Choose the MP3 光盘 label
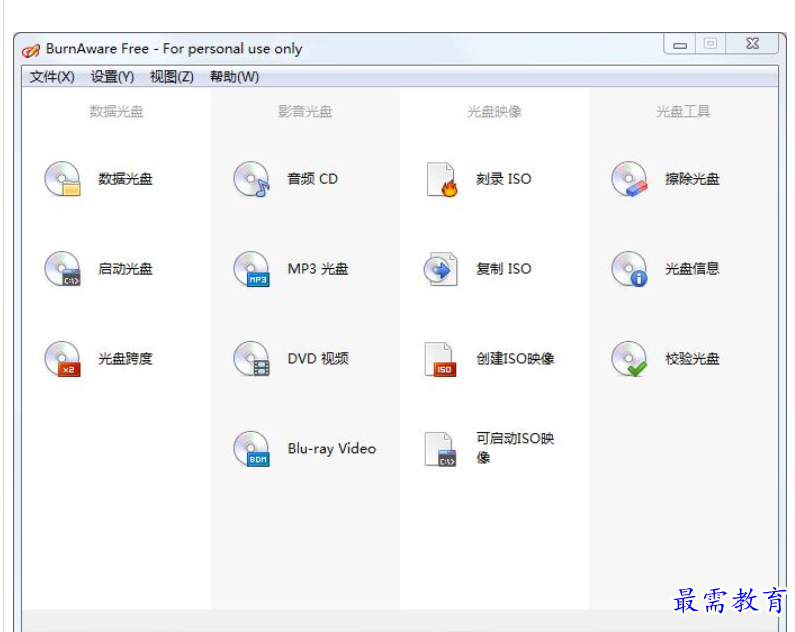Screen dimensions: 795x632 [x=318, y=269]
